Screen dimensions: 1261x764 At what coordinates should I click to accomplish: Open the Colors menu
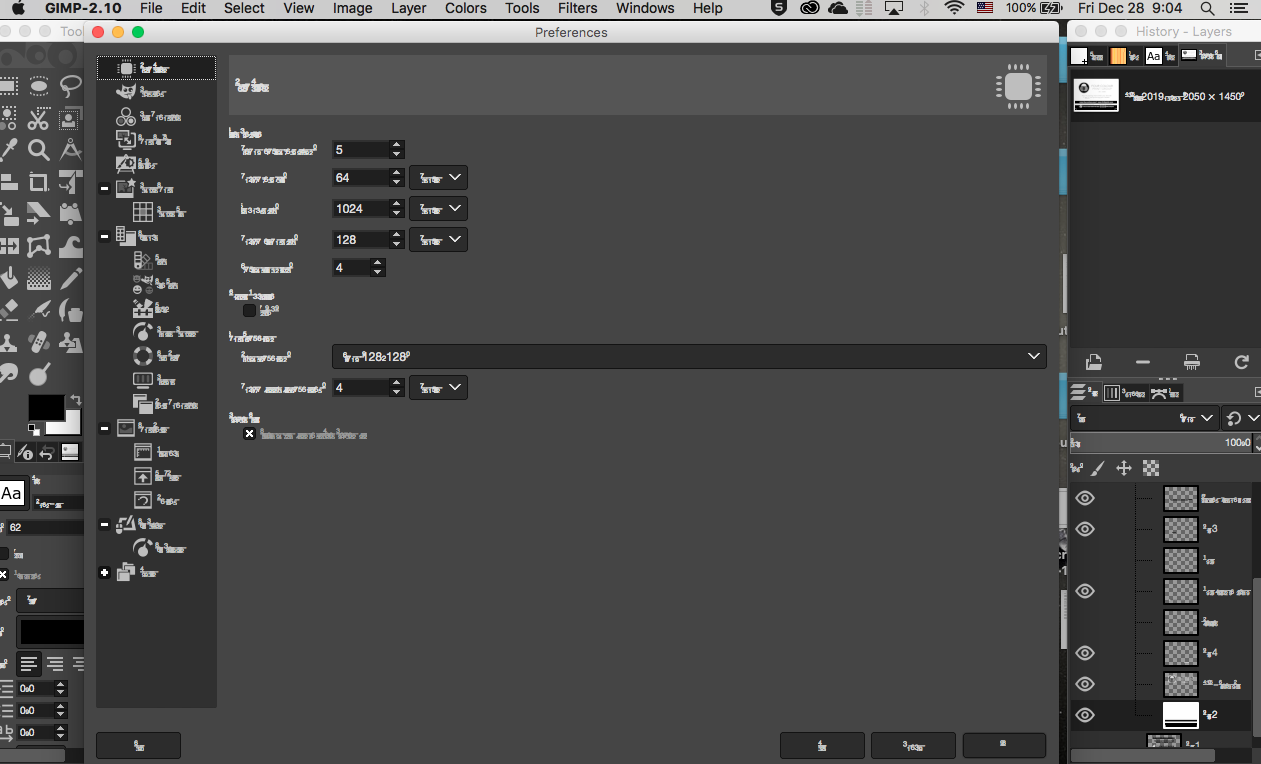(x=466, y=8)
